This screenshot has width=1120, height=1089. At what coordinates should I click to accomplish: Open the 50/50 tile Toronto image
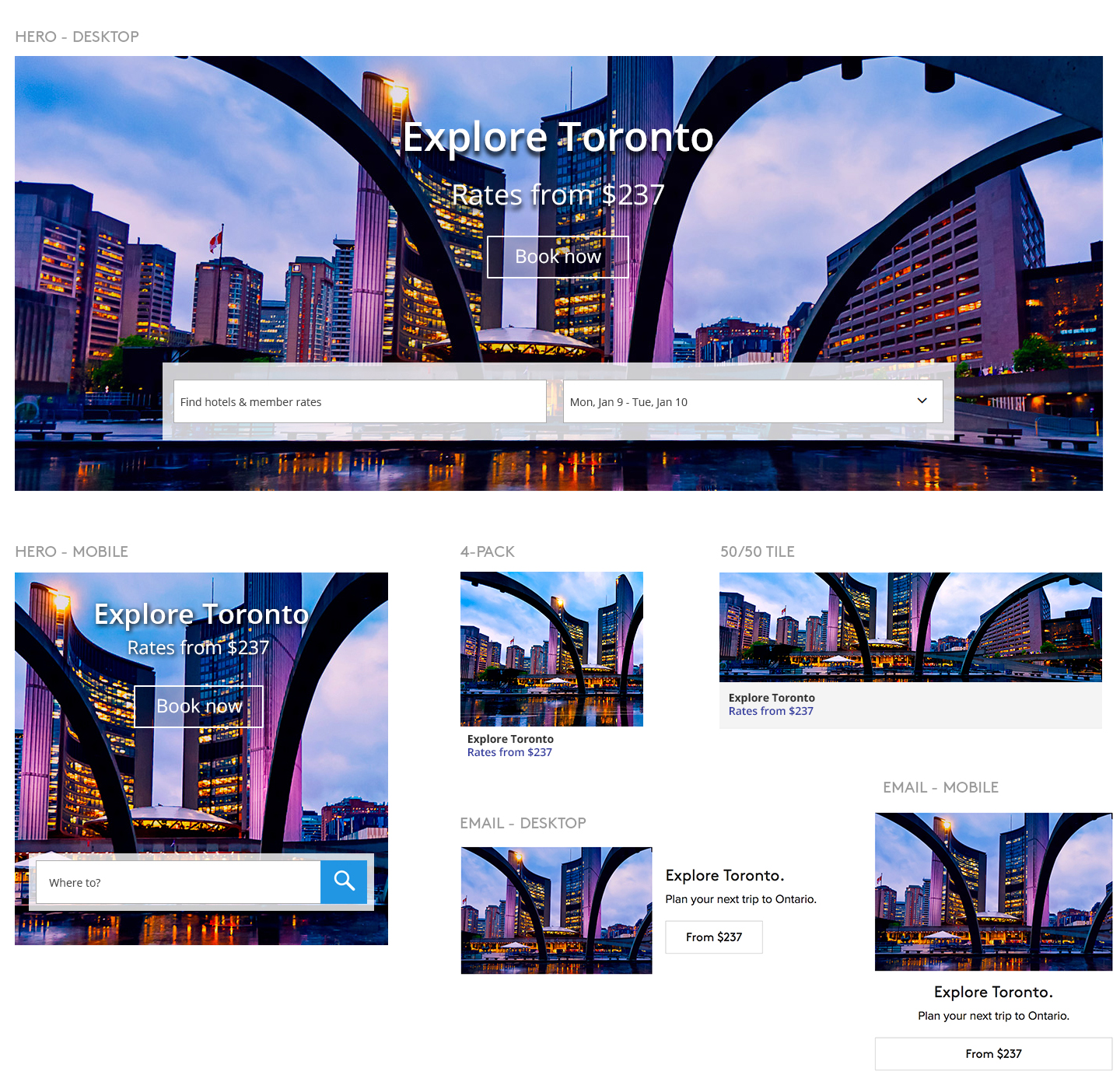coord(910,627)
